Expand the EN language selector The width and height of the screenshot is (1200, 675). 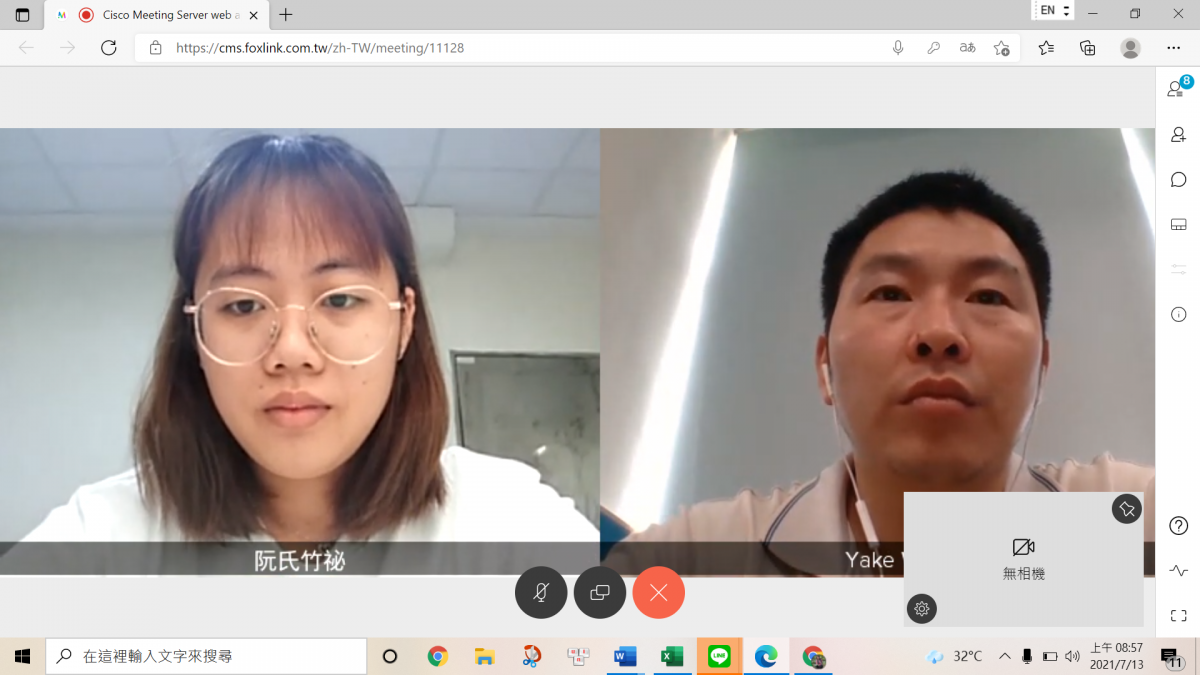tap(1053, 10)
